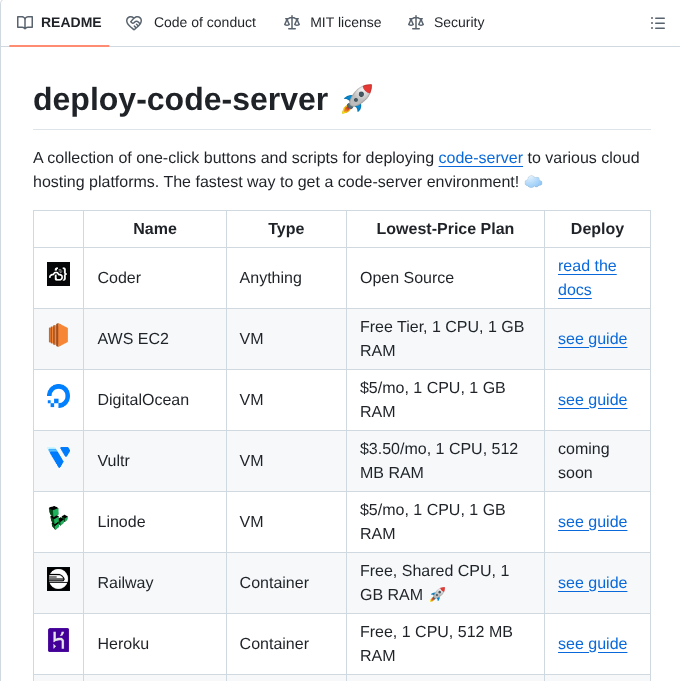
Task: Open the MIT license tab
Action: [x=333, y=23]
